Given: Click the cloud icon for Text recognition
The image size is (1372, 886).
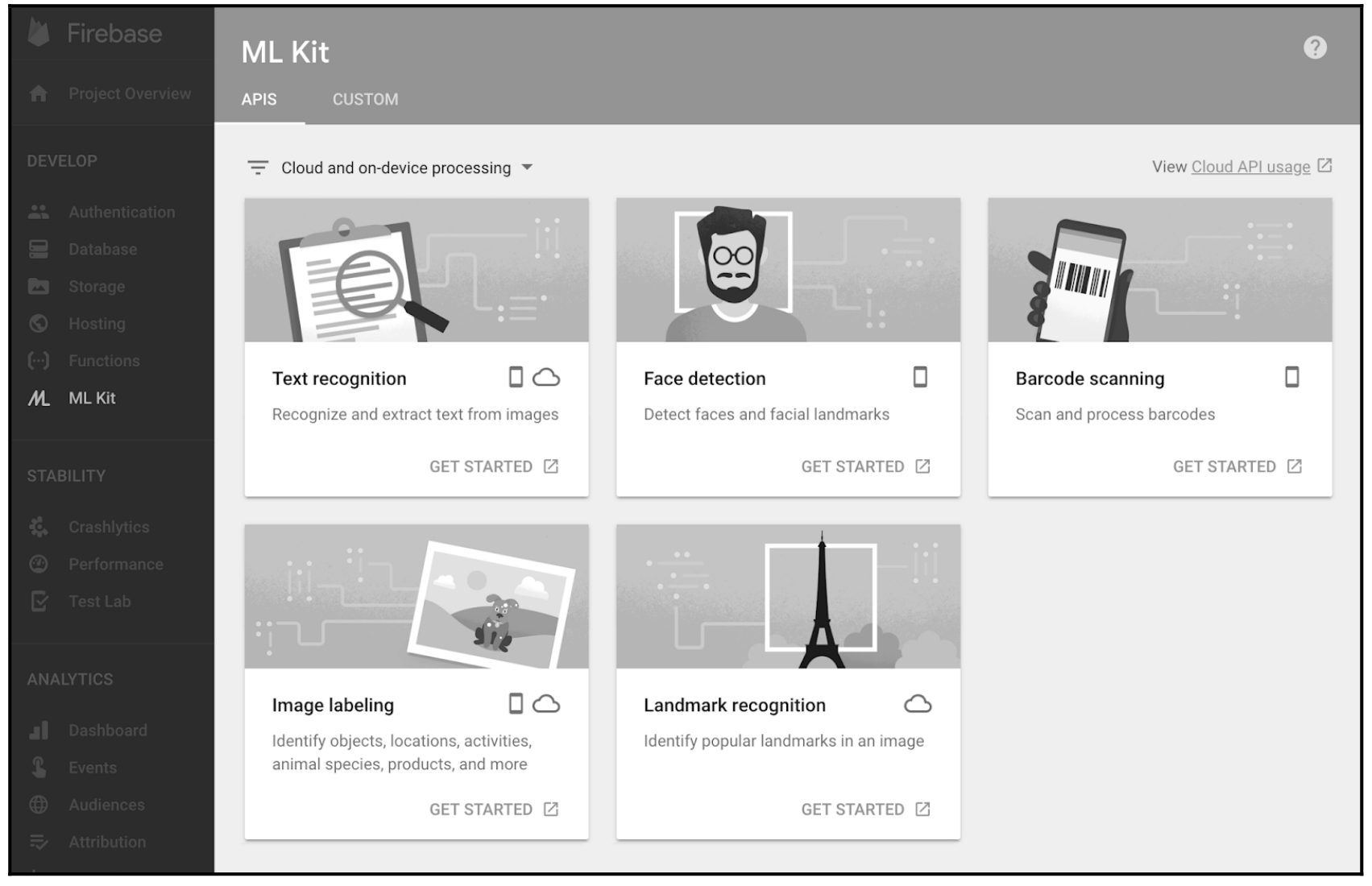Looking at the screenshot, I should pyautogui.click(x=546, y=377).
